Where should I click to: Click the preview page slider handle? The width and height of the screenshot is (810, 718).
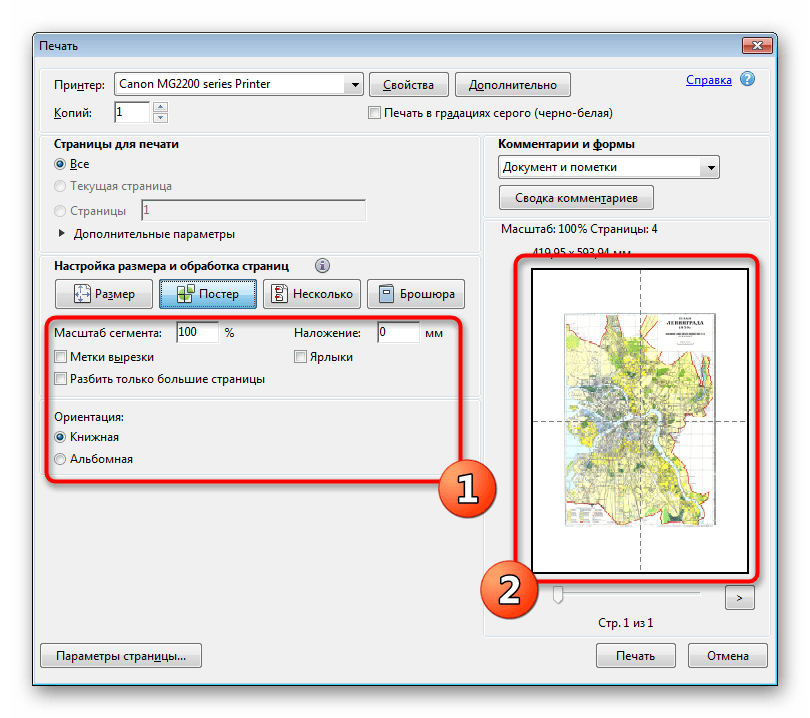(558, 596)
